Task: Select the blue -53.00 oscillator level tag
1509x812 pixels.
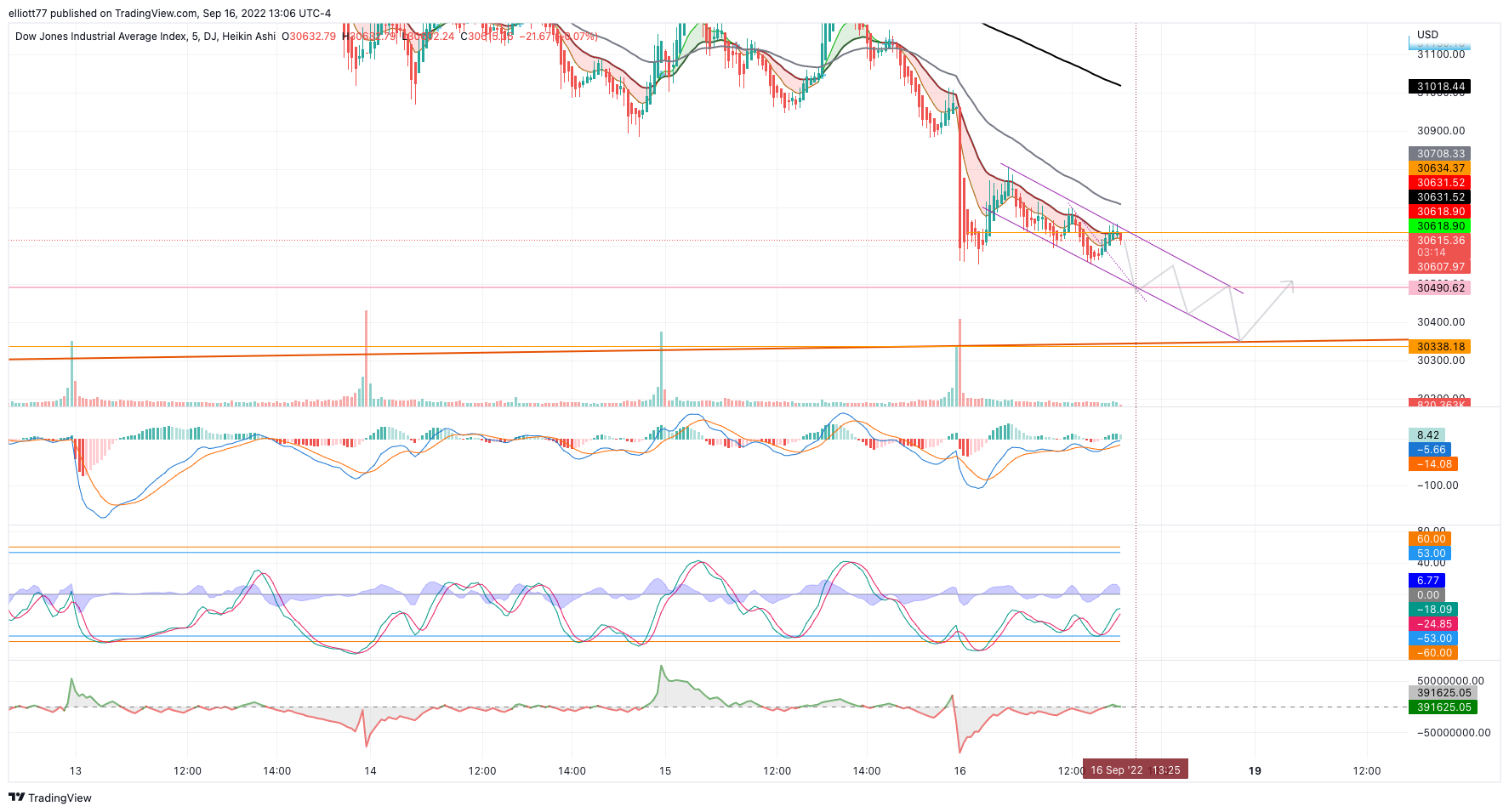Action: tap(1432, 639)
